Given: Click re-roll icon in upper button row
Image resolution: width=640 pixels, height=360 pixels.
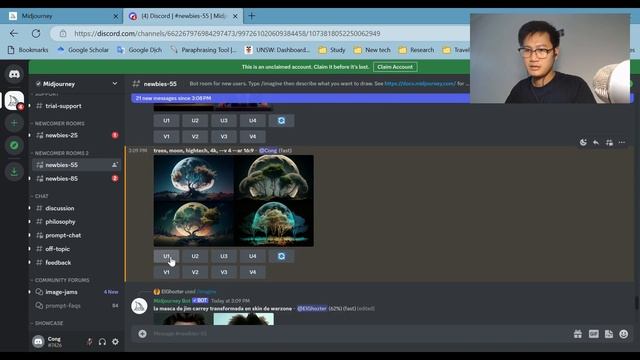Looking at the screenshot, I should [281, 121].
